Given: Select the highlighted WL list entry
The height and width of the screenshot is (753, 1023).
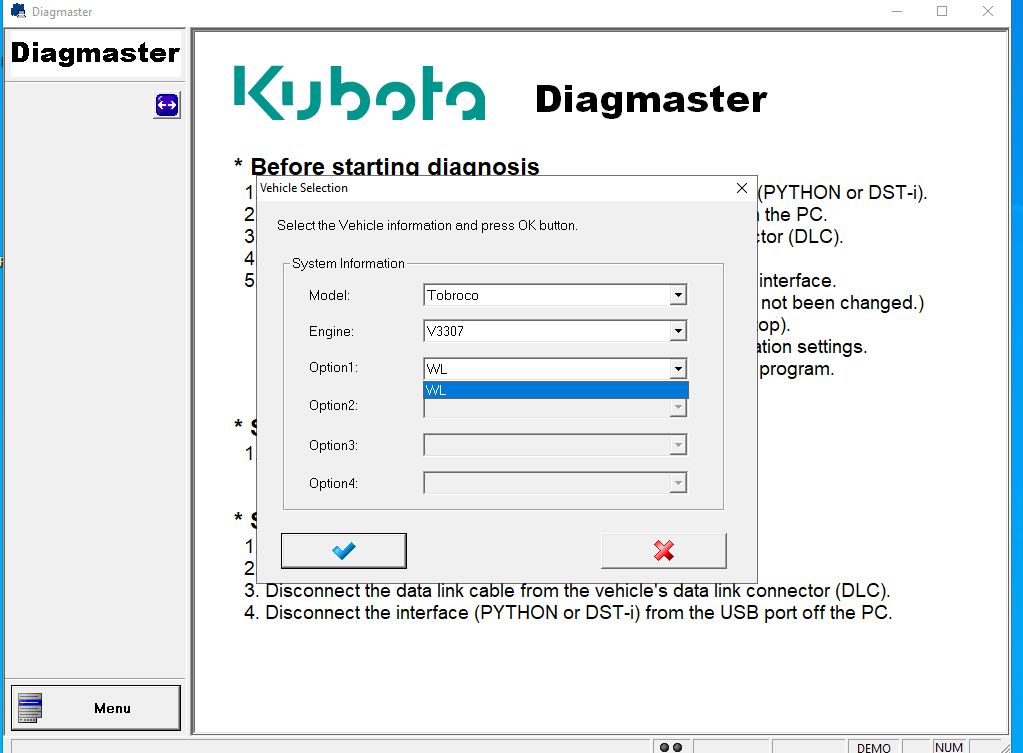Looking at the screenshot, I should 556,390.
